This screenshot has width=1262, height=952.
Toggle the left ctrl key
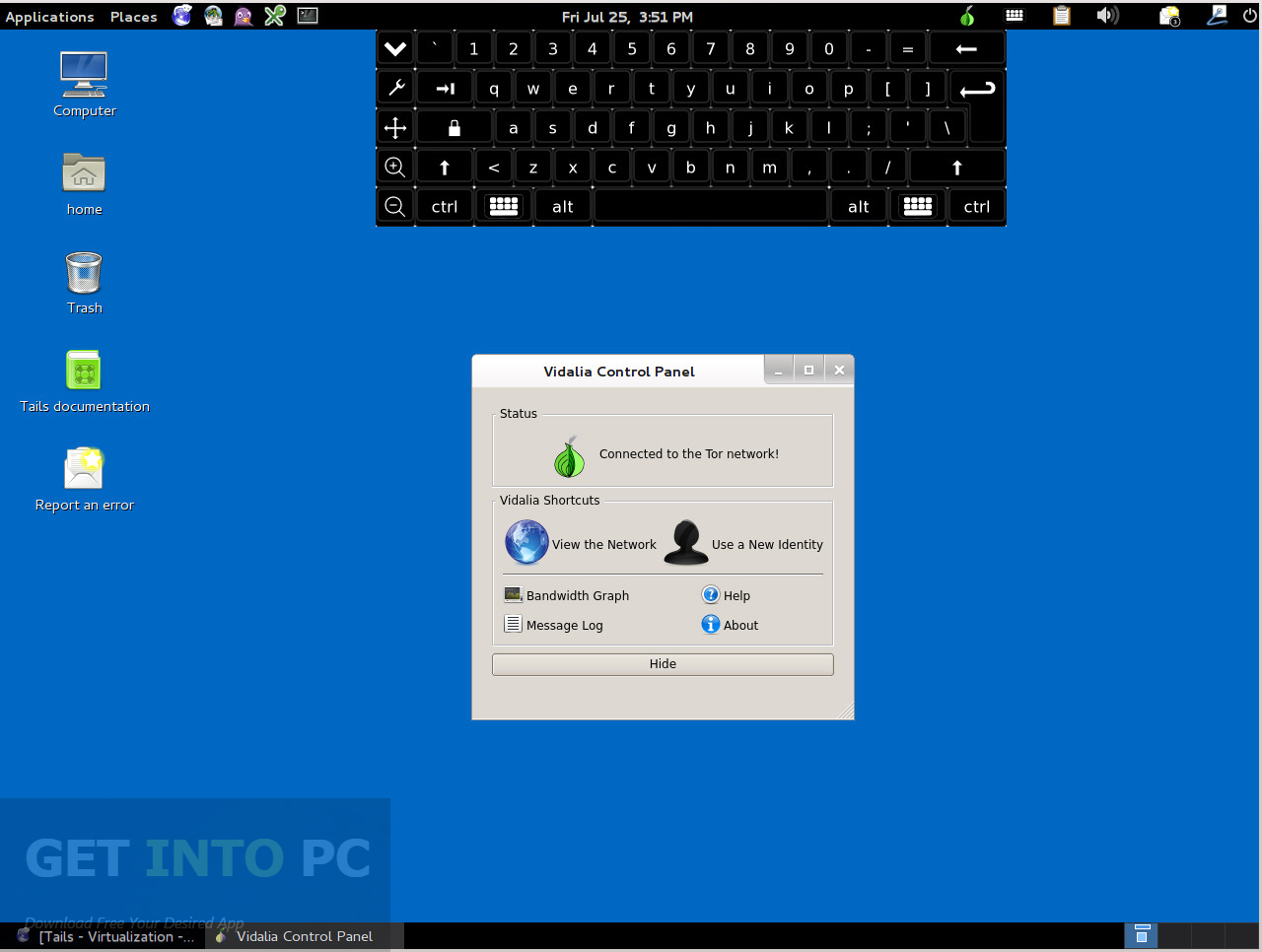(445, 206)
